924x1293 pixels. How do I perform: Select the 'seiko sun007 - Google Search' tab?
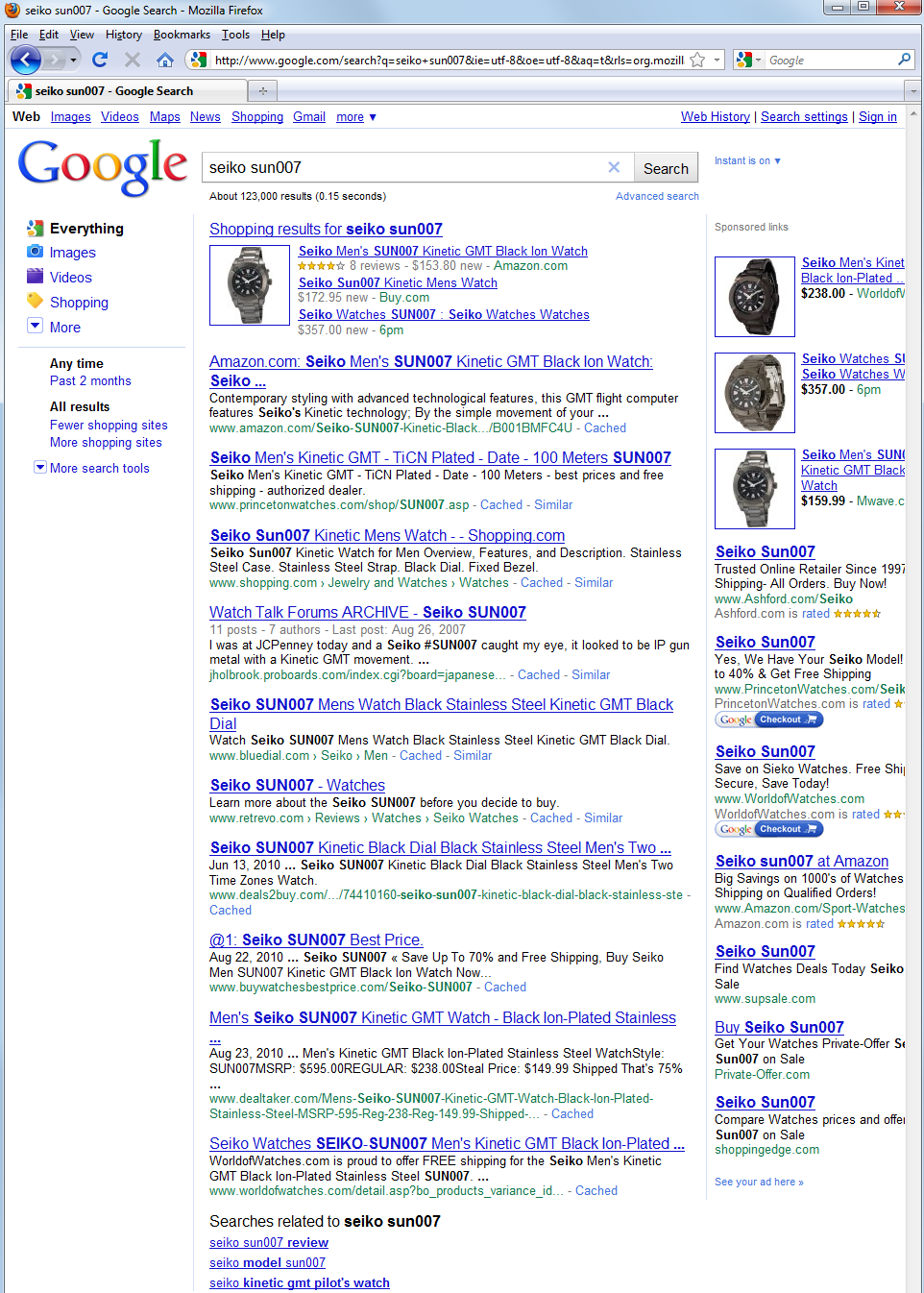pyautogui.click(x=126, y=91)
